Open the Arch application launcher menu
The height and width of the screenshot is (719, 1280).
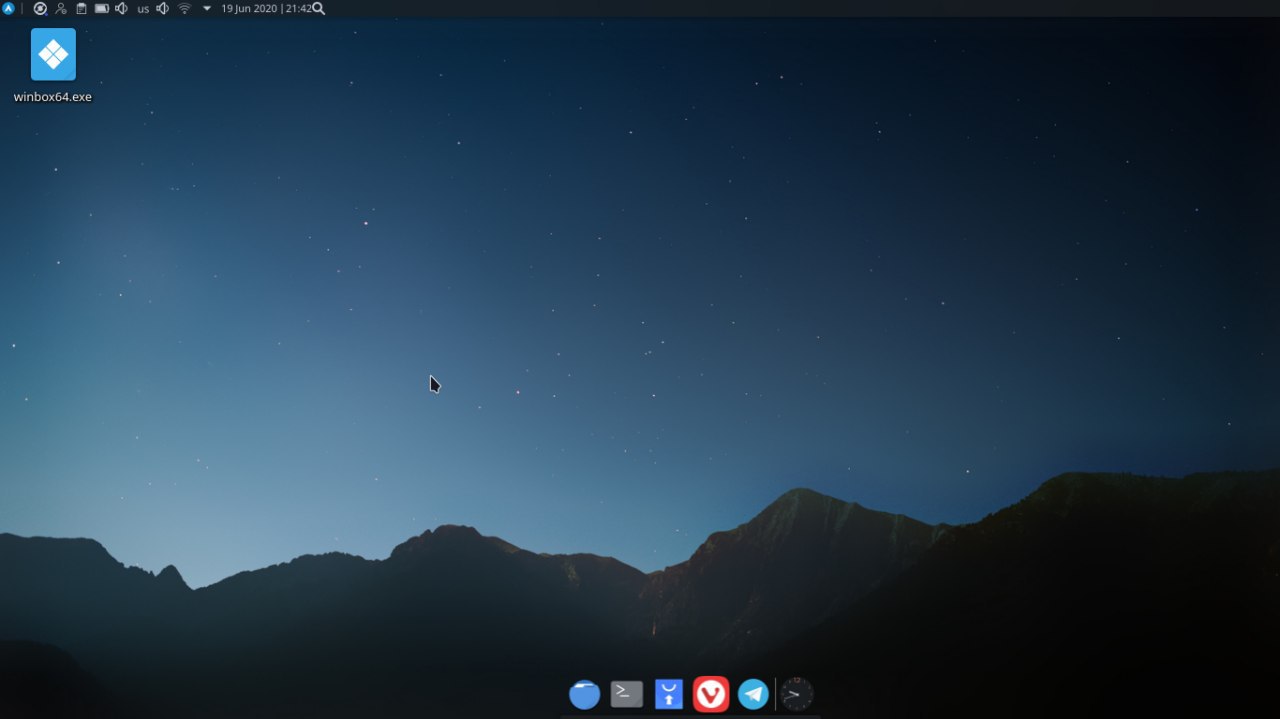coord(8,8)
